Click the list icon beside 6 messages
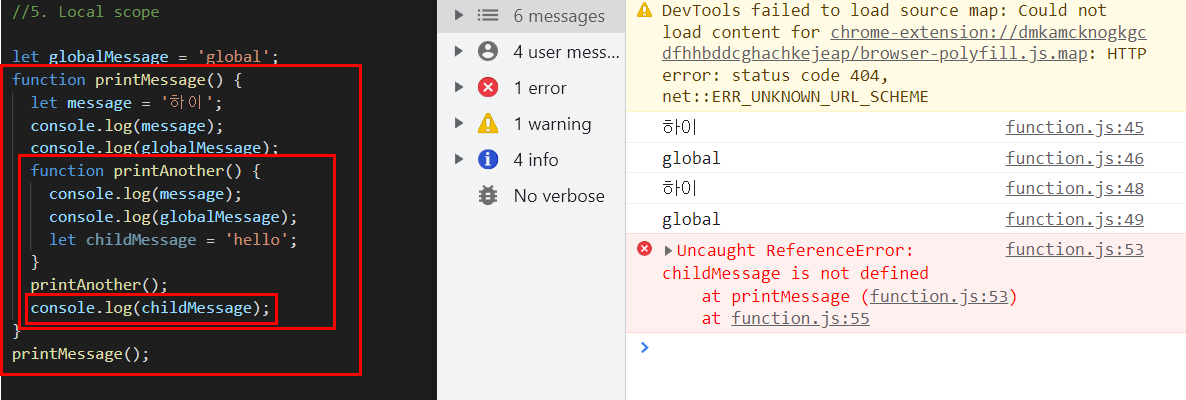The width and height of the screenshot is (1186, 400). [x=489, y=16]
